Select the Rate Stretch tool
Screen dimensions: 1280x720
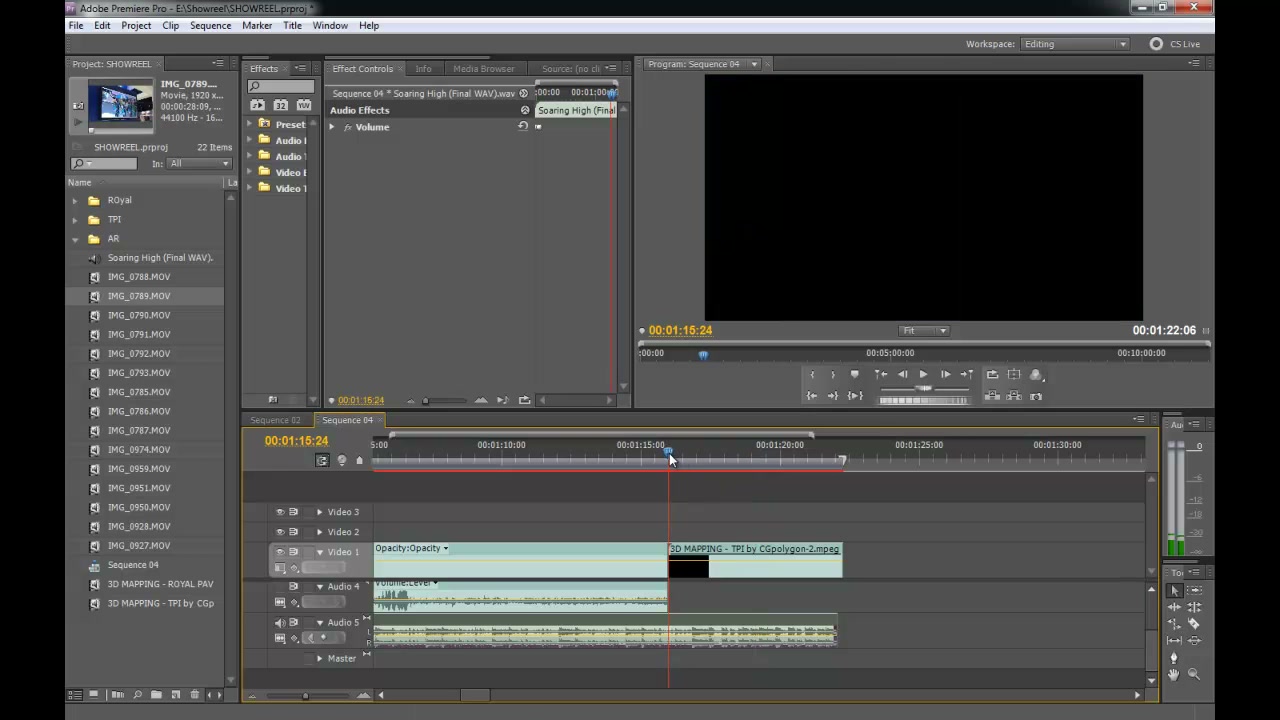tap(1175, 624)
